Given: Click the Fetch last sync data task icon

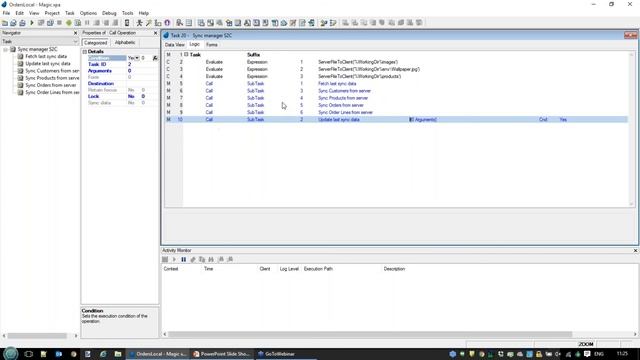Looking at the screenshot, I should pos(20,56).
